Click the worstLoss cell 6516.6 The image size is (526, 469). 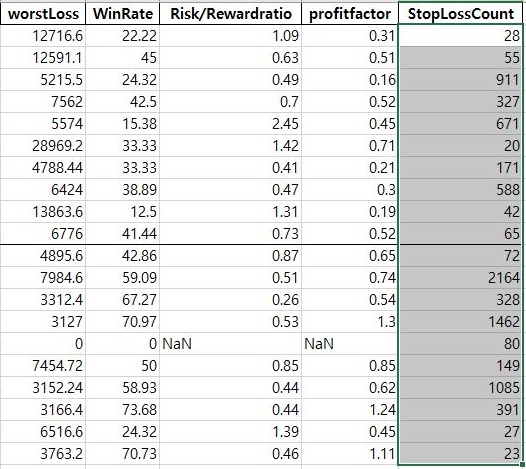(43, 432)
